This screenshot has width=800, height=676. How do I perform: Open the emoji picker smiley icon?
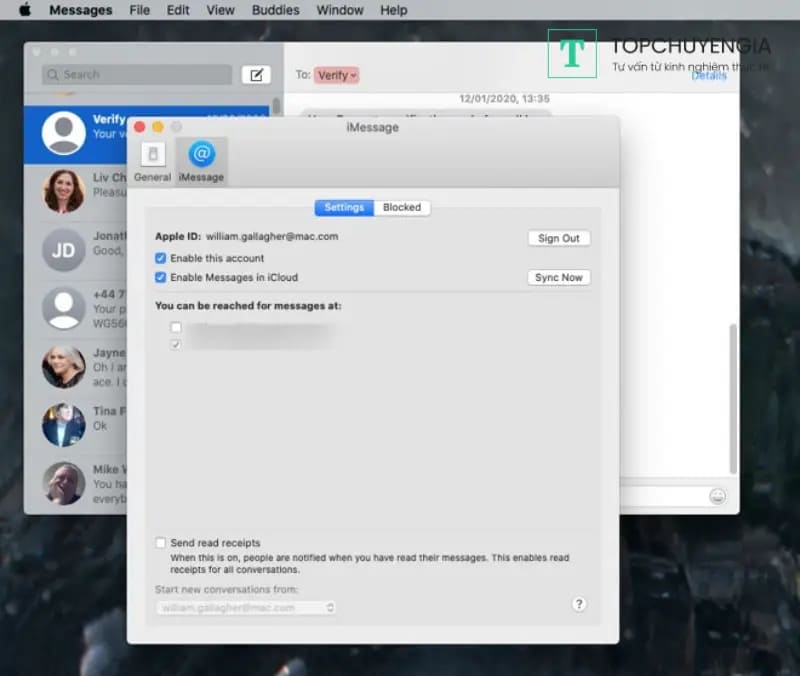pos(717,496)
